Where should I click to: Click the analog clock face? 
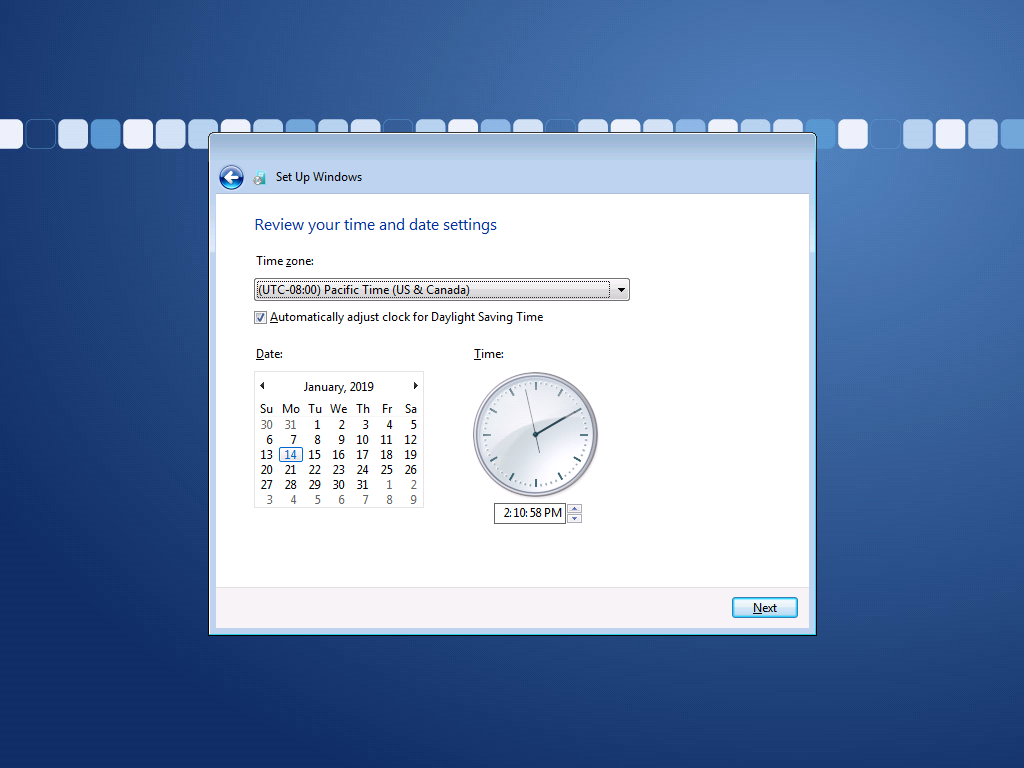535,434
